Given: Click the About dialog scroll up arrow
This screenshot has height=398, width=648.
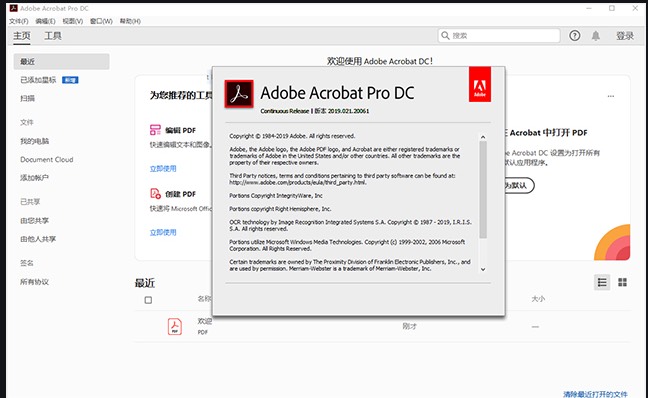Looking at the screenshot, I should click(x=483, y=137).
